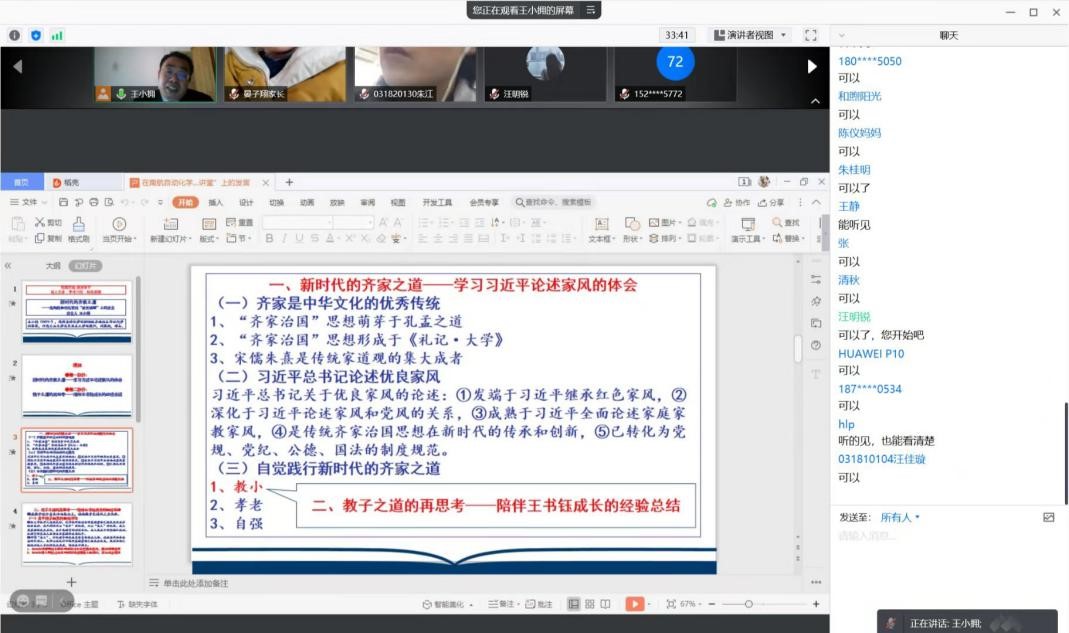This screenshot has height=633, width=1069.
Task: Click the file attachment icon in chat
Action: [x=1048, y=518]
